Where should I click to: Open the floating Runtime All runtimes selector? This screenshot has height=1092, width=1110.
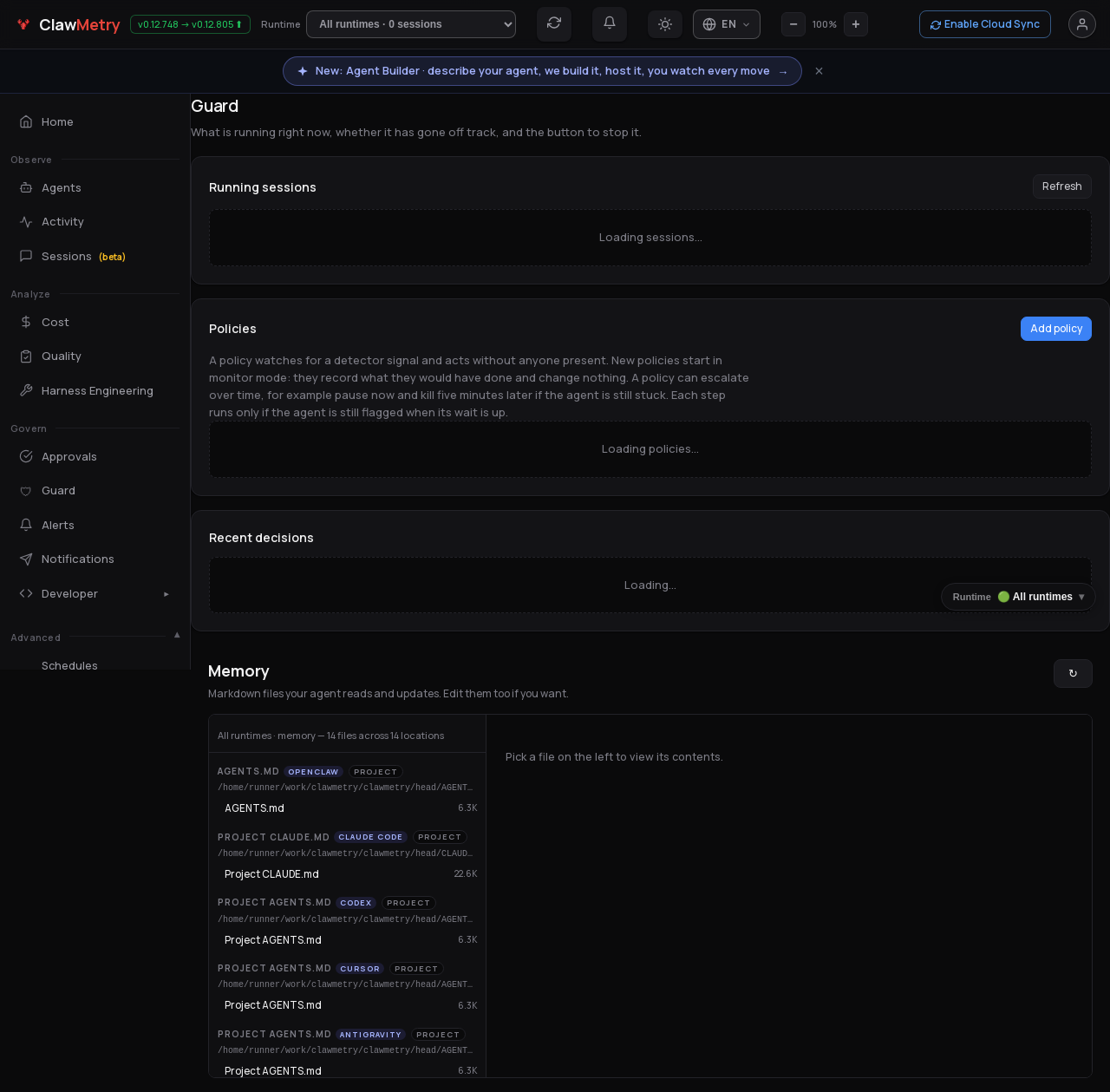(1018, 597)
